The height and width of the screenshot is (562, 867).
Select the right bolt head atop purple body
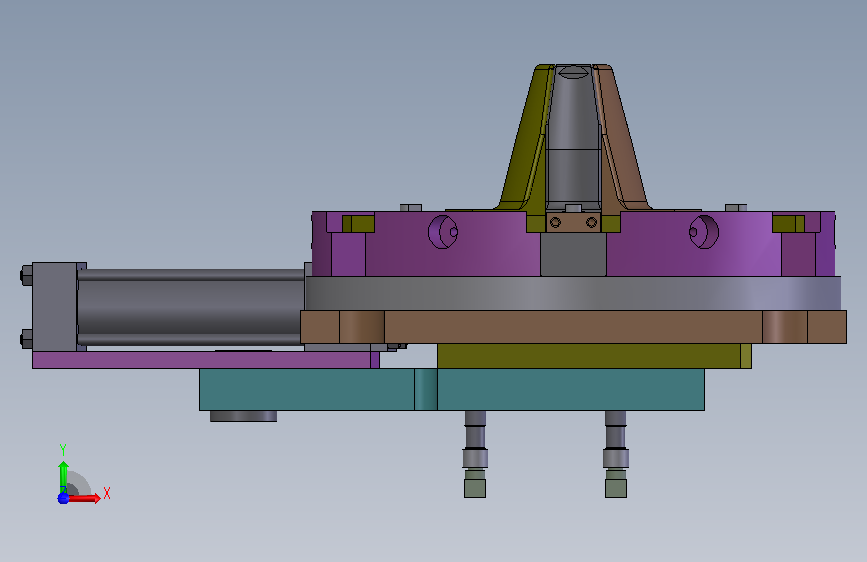[736, 207]
